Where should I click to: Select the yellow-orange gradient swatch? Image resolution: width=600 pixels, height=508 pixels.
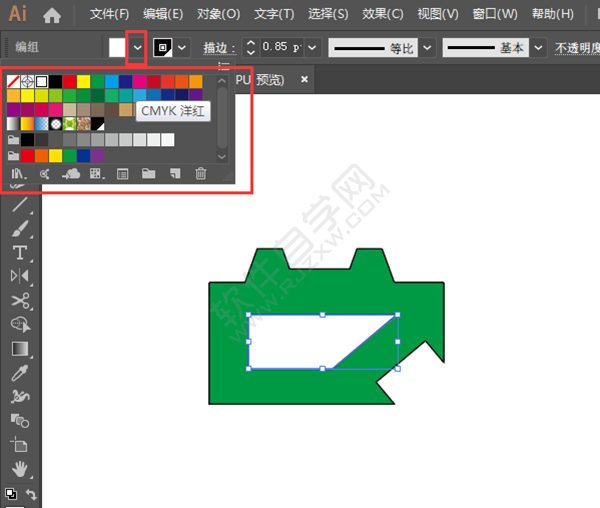[27, 124]
